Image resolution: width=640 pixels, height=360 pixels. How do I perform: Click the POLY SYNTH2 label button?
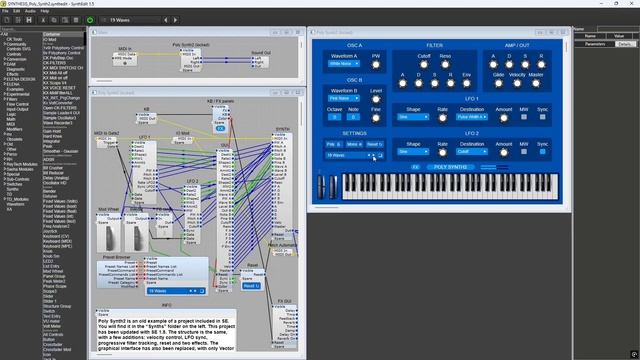pyautogui.click(x=450, y=167)
